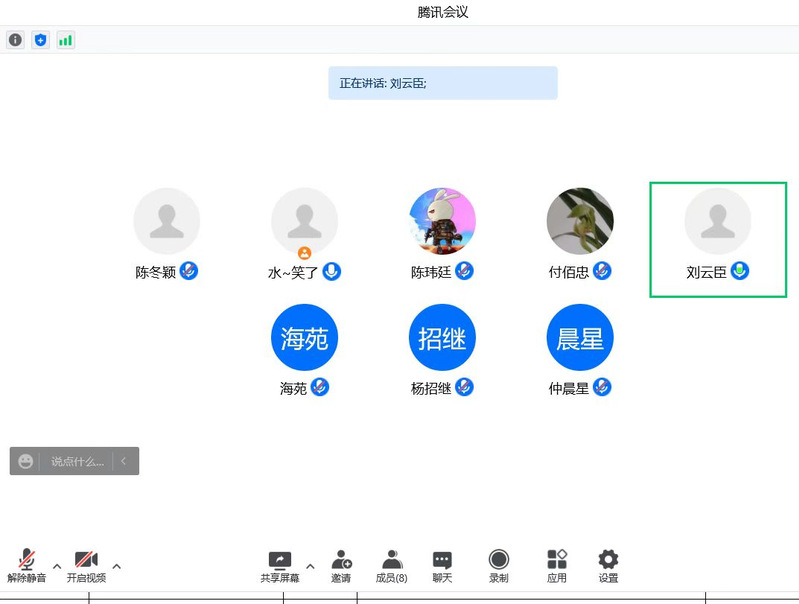Check the green network signal icon
Image resolution: width=799 pixels, height=604 pixels.
(66, 40)
